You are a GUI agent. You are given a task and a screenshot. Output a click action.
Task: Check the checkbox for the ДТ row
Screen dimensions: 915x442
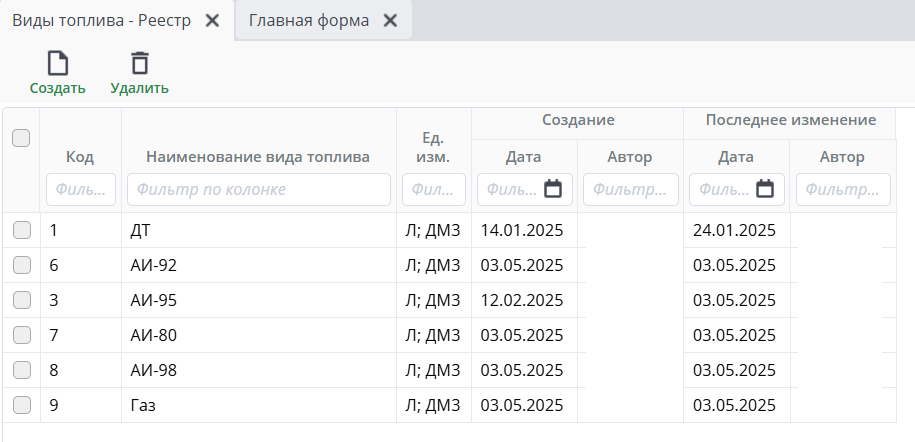tap(21, 231)
